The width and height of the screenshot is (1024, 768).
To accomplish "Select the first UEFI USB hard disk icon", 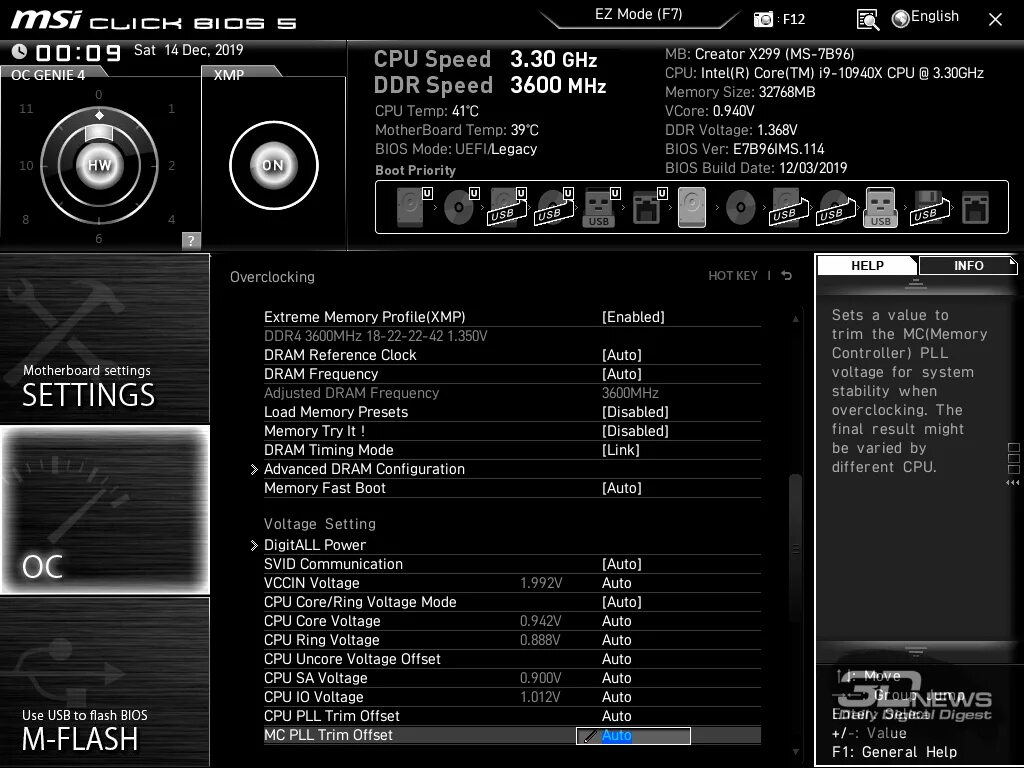I will (508, 207).
